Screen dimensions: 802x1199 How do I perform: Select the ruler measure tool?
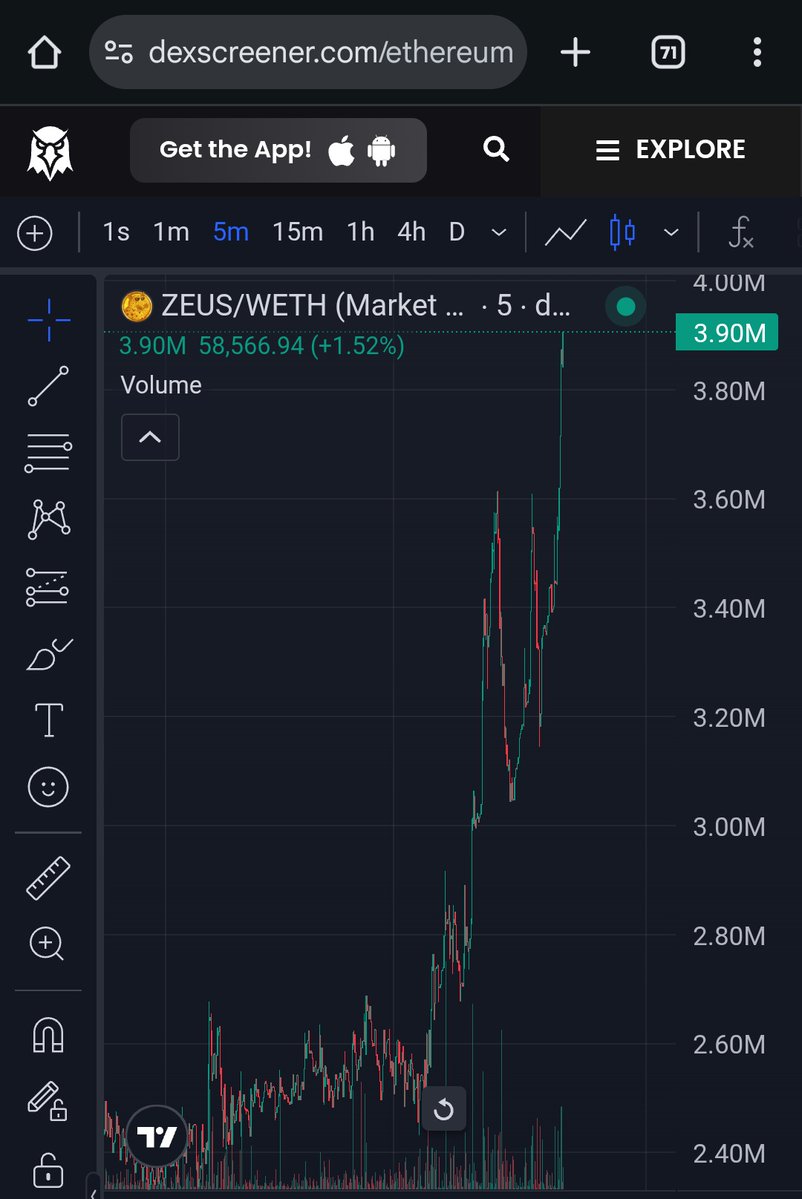pyautogui.click(x=48, y=878)
